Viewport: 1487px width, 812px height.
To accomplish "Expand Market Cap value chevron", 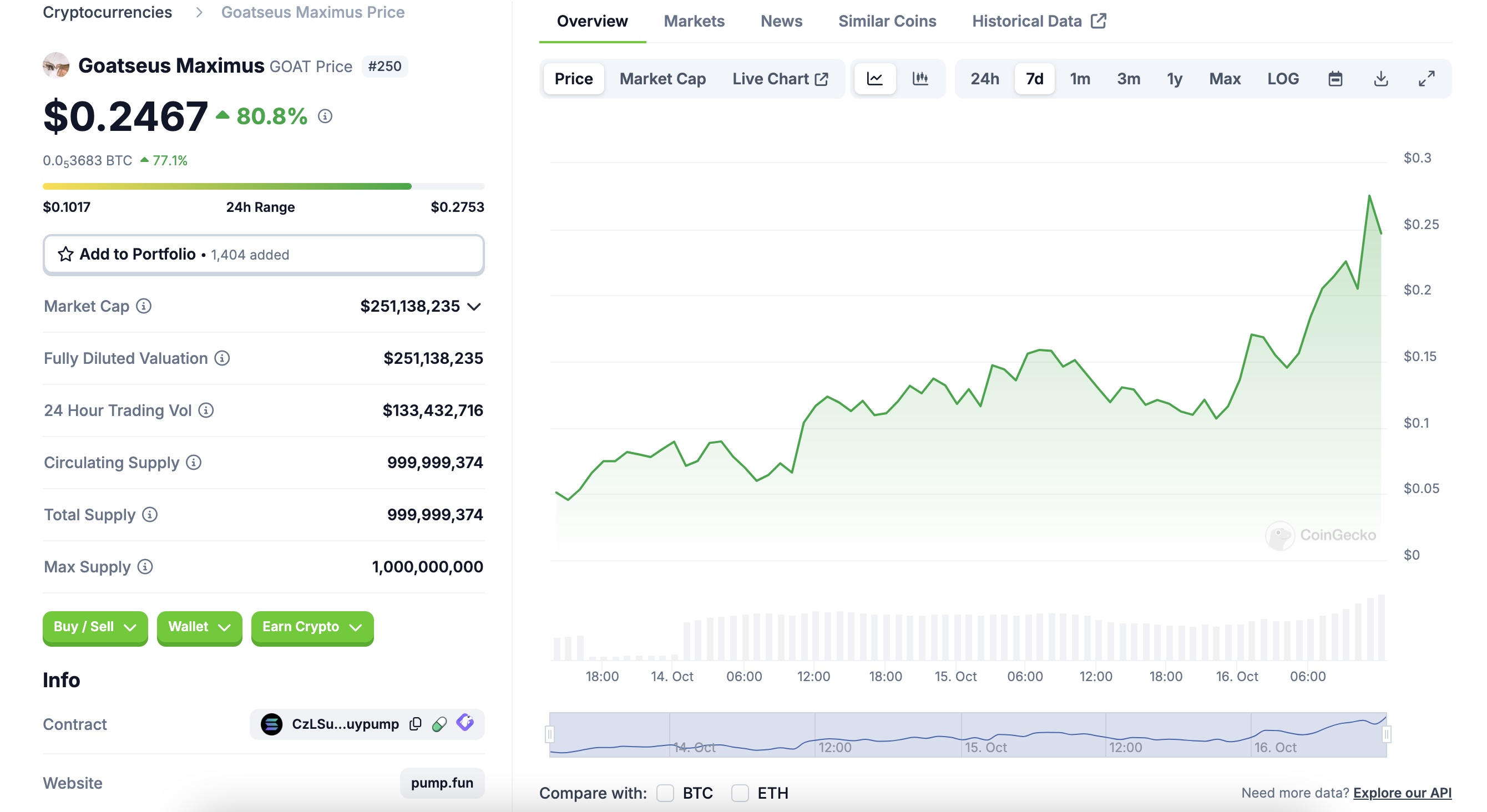I will tap(474, 307).
